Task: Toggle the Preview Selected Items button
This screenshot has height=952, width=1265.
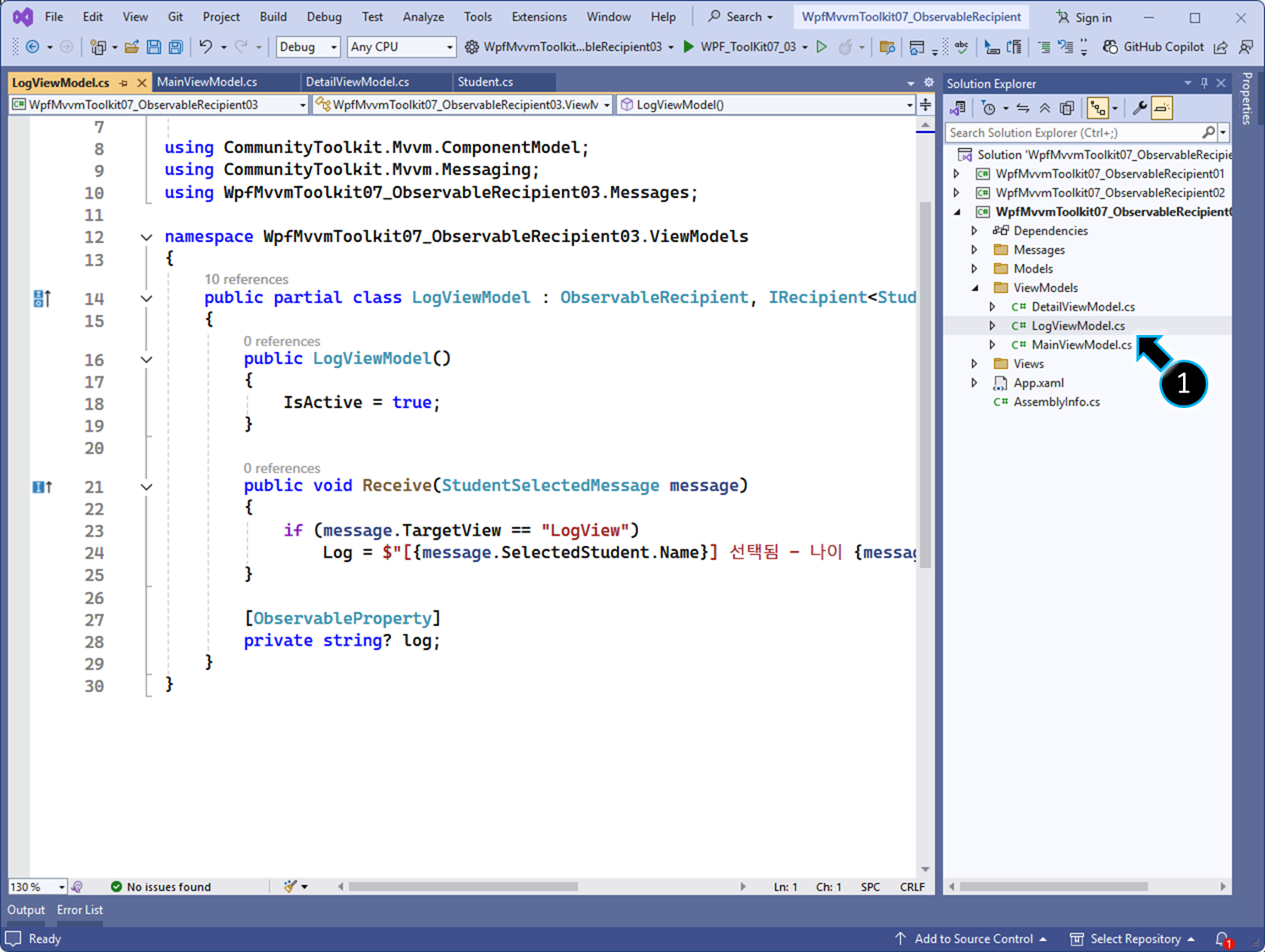Action: click(x=1162, y=108)
